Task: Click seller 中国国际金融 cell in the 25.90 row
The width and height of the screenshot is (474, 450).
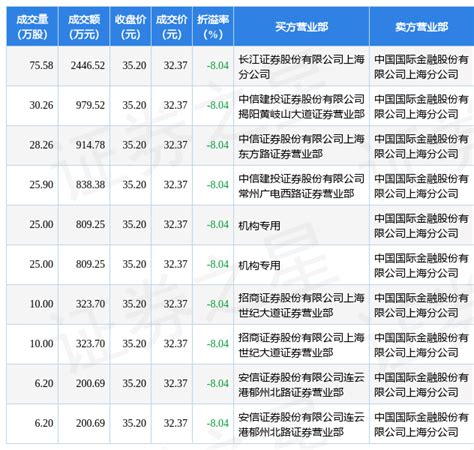Action: pyautogui.click(x=421, y=186)
